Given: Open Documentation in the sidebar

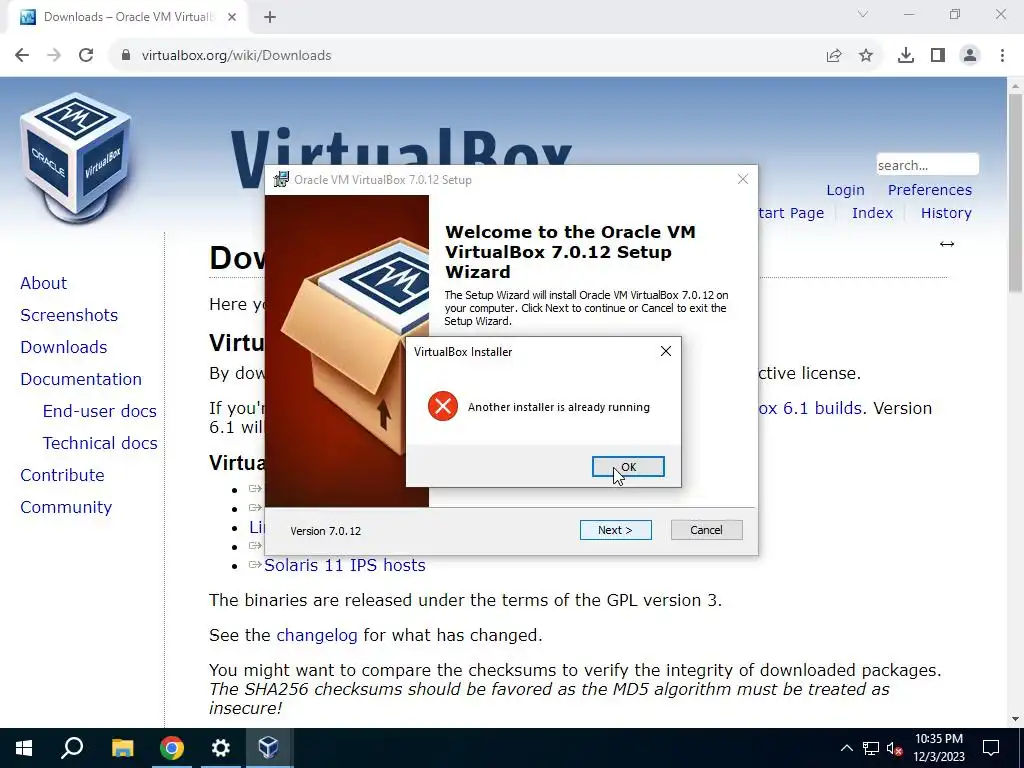Looking at the screenshot, I should [x=81, y=379].
